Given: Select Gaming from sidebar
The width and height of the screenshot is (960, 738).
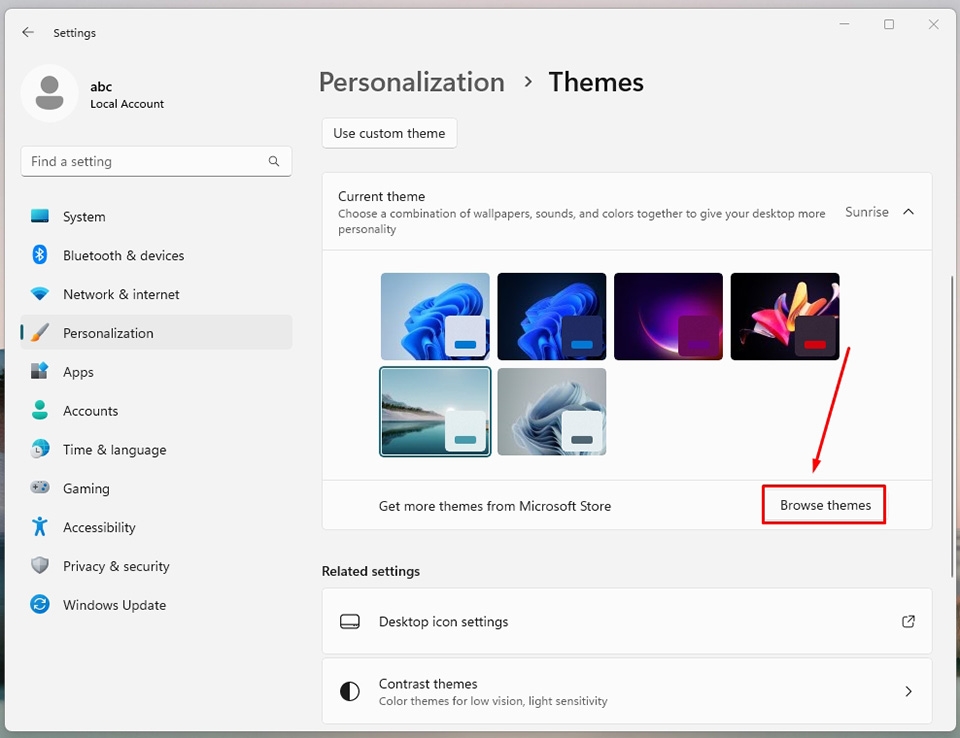Looking at the screenshot, I should click(156, 488).
